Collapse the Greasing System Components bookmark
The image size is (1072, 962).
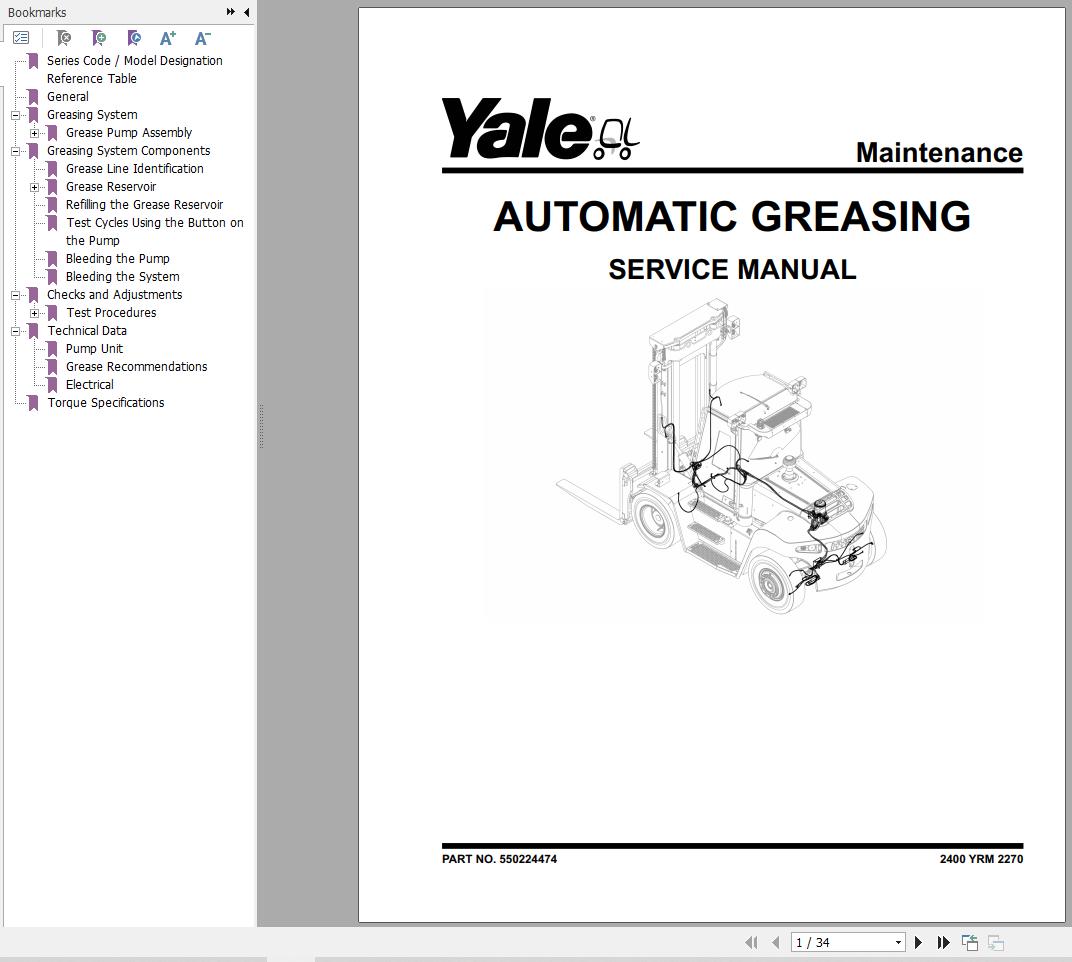point(15,151)
